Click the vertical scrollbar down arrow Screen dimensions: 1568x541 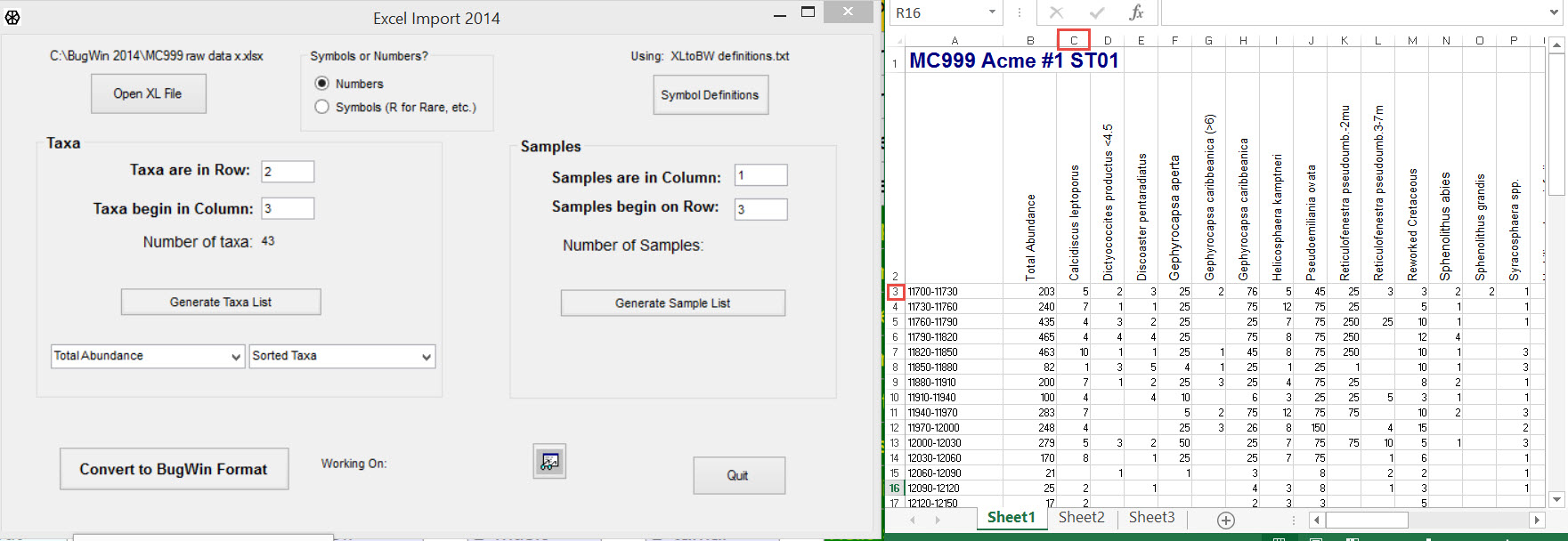pos(1556,499)
